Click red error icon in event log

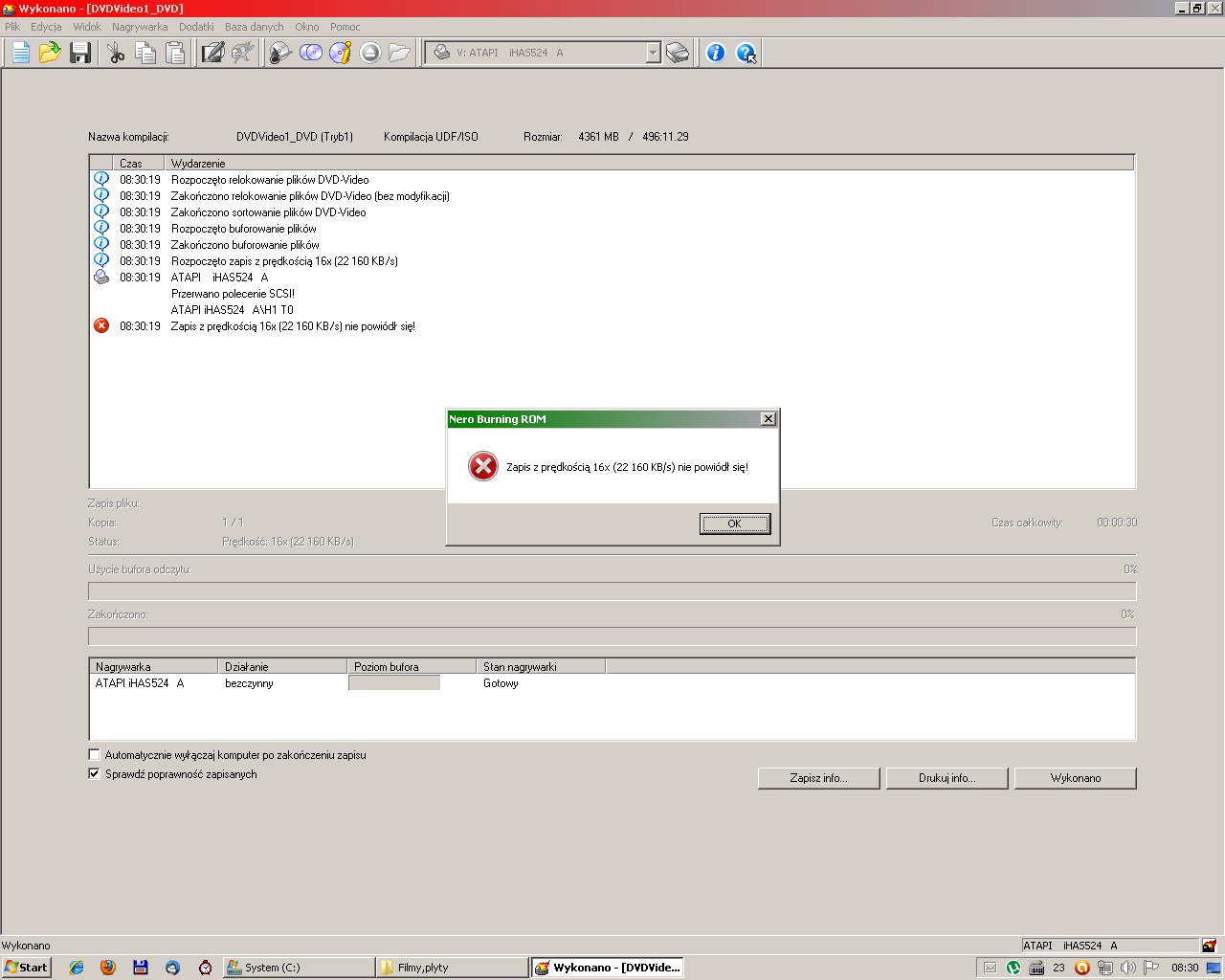click(x=101, y=325)
